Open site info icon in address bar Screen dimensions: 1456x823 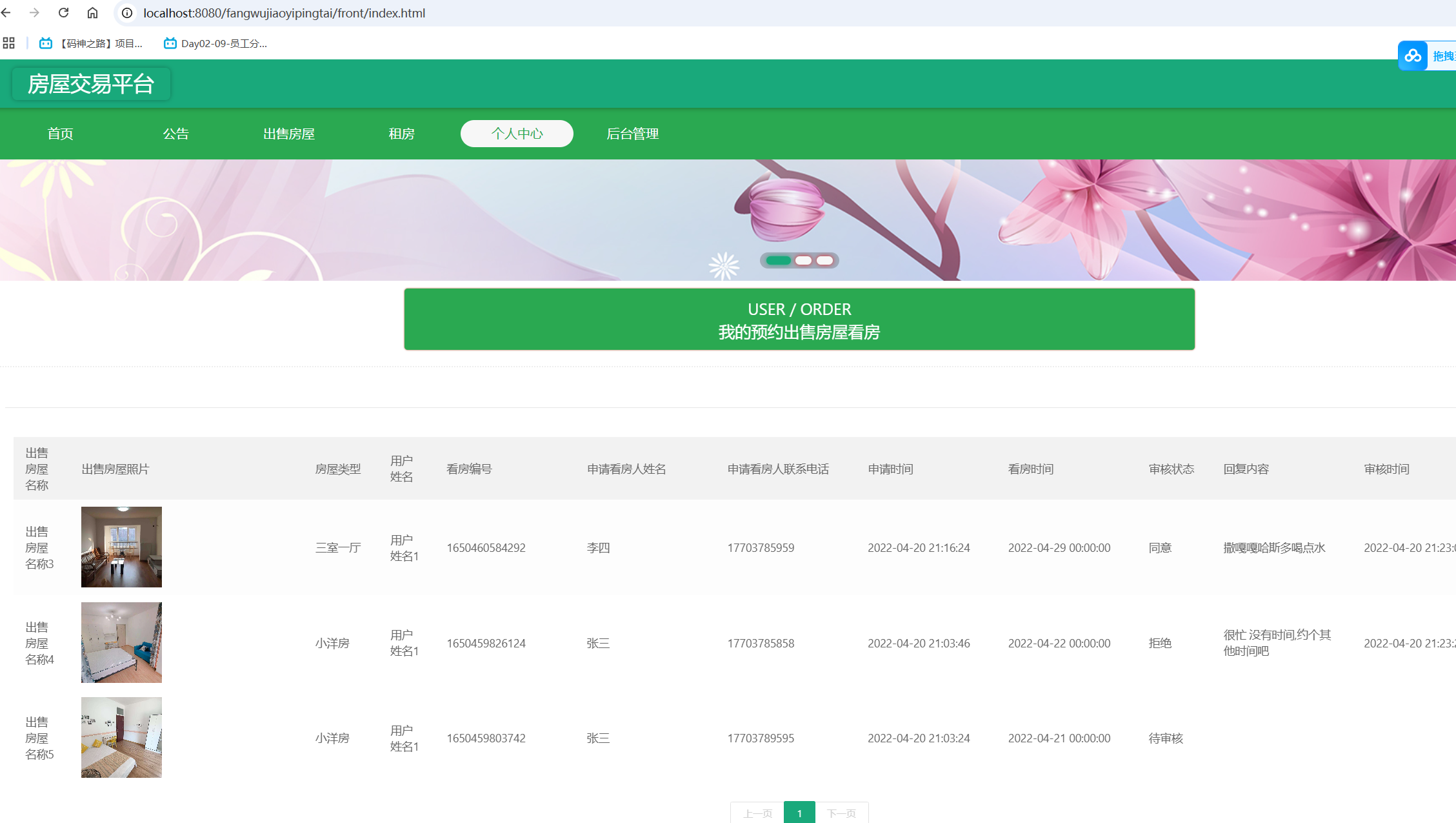pyautogui.click(x=127, y=13)
